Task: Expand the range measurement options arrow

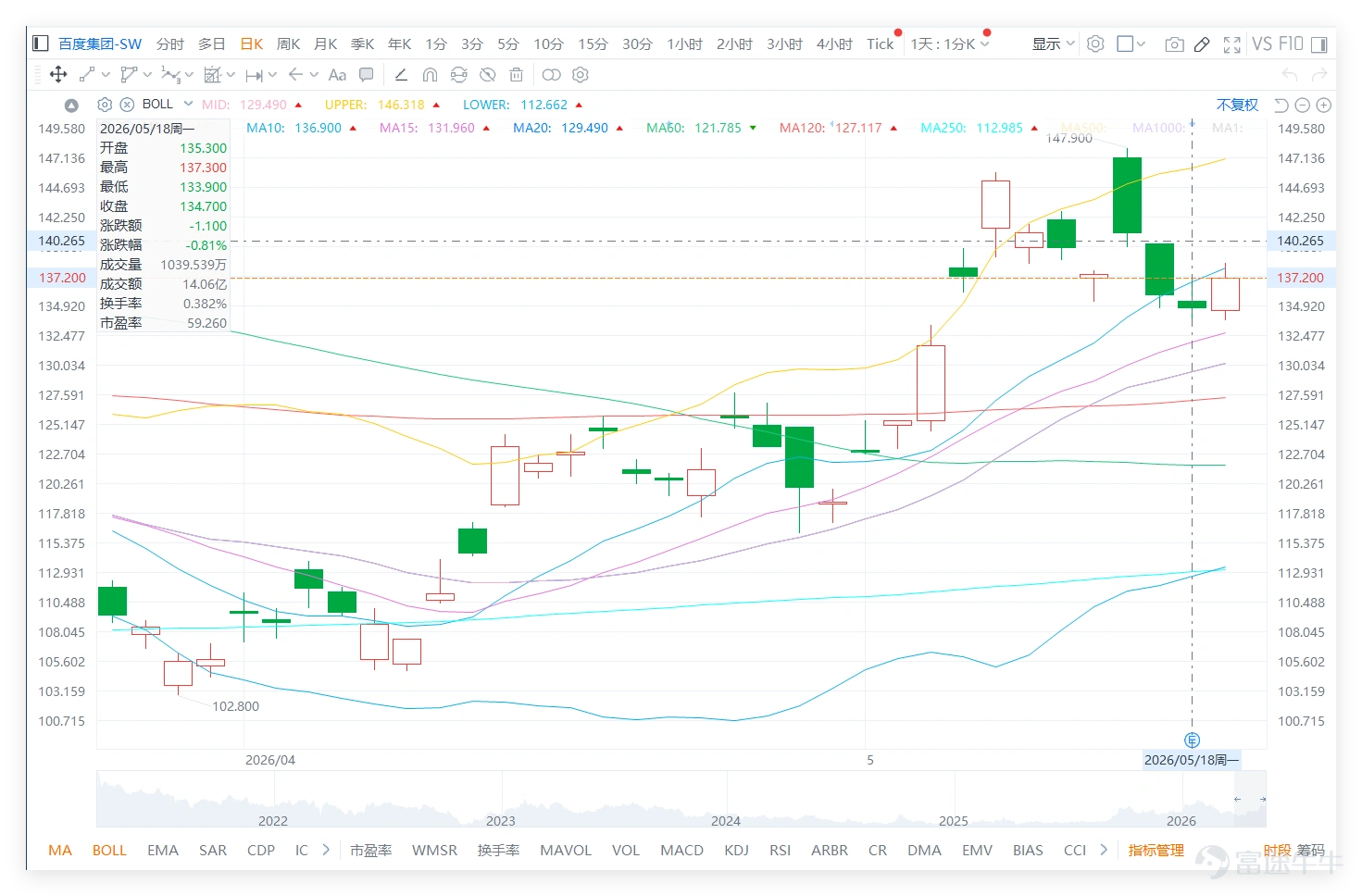Action: coord(272,75)
